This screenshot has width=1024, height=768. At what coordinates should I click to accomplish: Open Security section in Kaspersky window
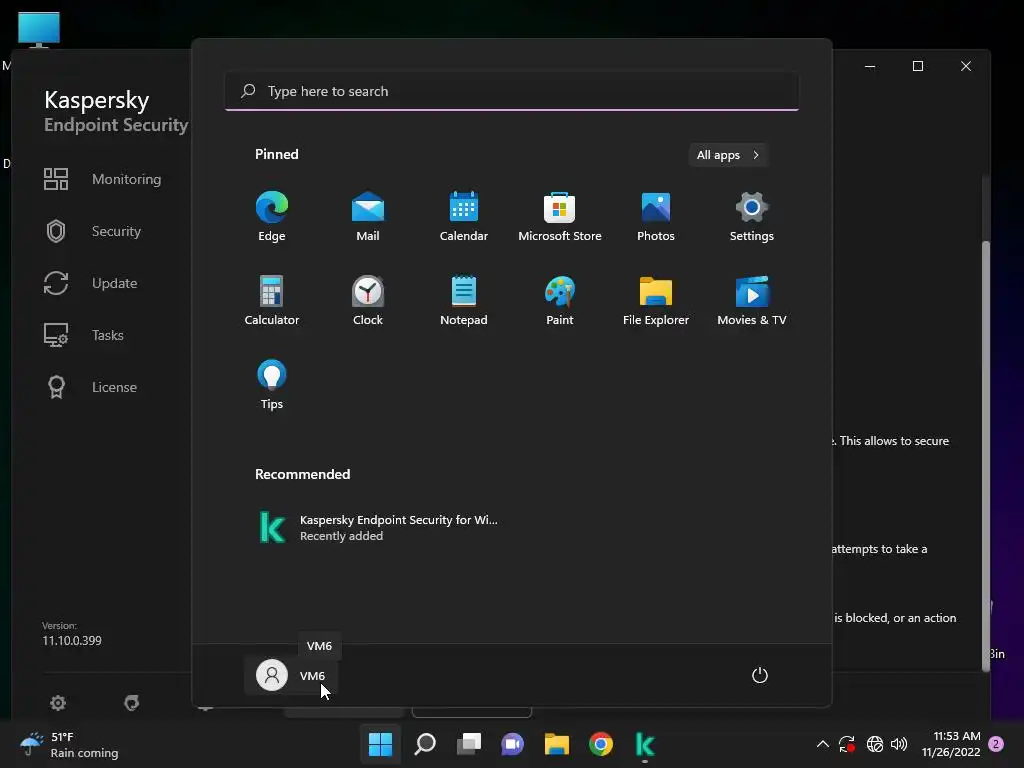pyautogui.click(x=93, y=231)
